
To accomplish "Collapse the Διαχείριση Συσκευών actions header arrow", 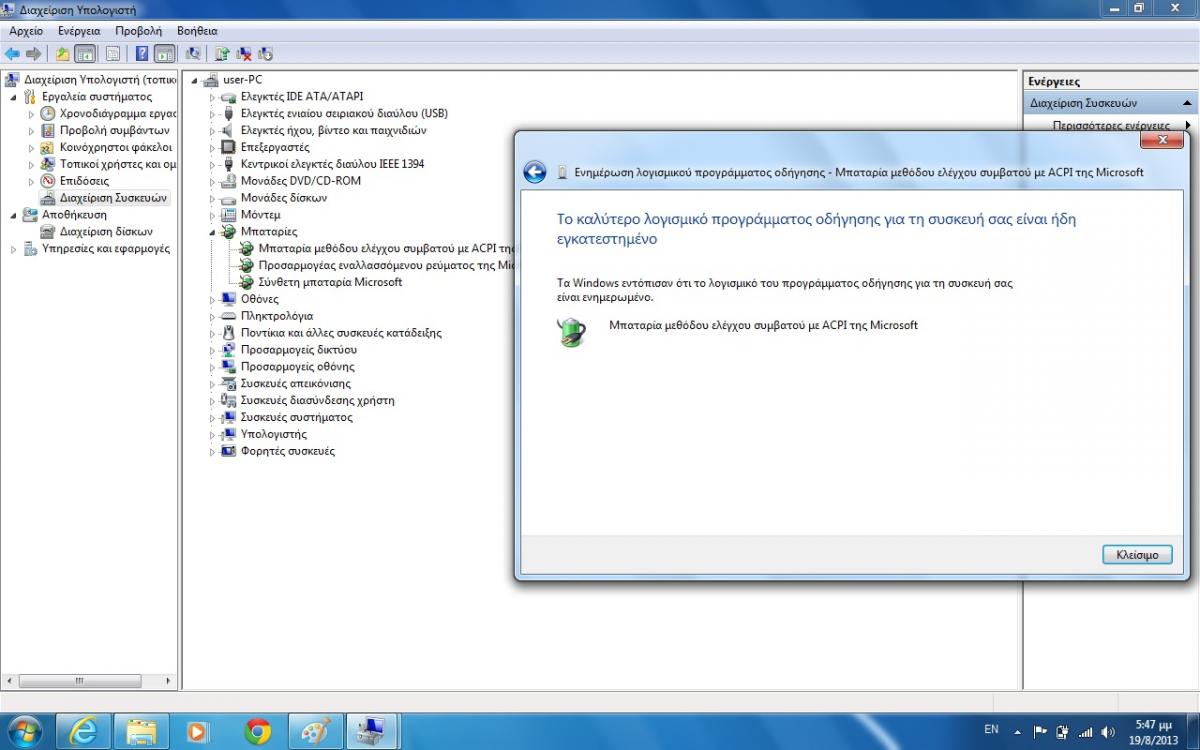I will (x=1188, y=103).
